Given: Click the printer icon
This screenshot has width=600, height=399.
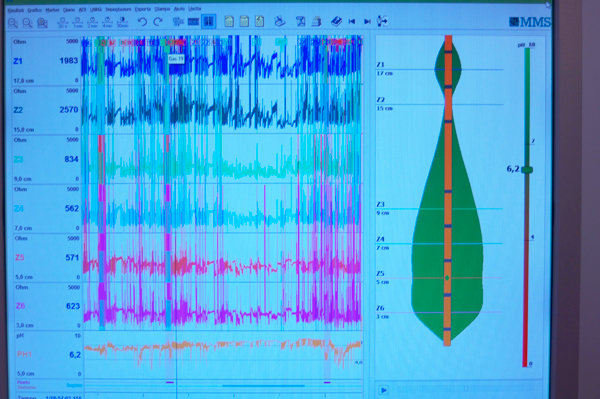Looking at the screenshot, I should click(316, 21).
